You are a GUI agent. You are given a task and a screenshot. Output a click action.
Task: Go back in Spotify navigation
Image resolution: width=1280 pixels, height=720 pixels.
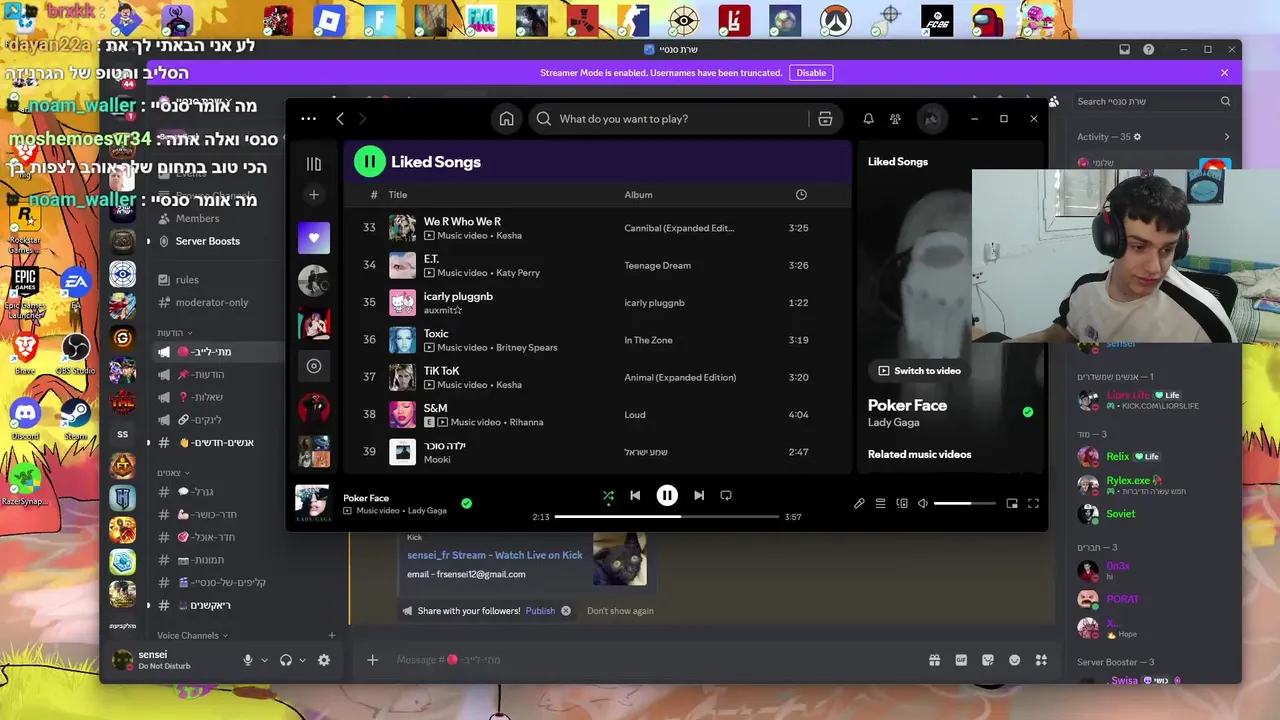pos(340,119)
